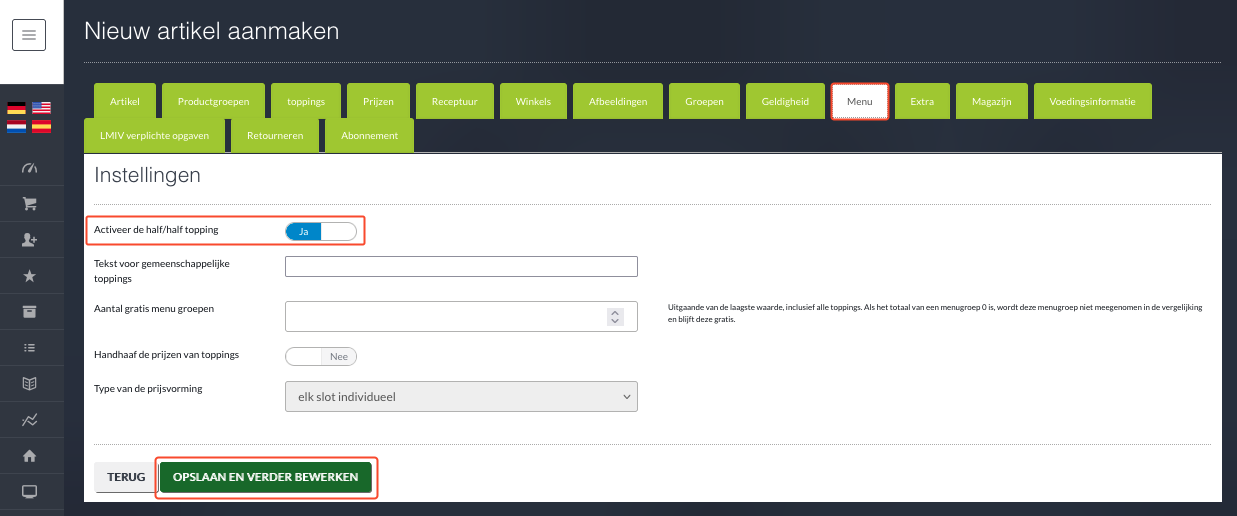The image size is (1237, 516).
Task: Toggle 'Activeer de half/half topping' switch
Action: click(321, 231)
